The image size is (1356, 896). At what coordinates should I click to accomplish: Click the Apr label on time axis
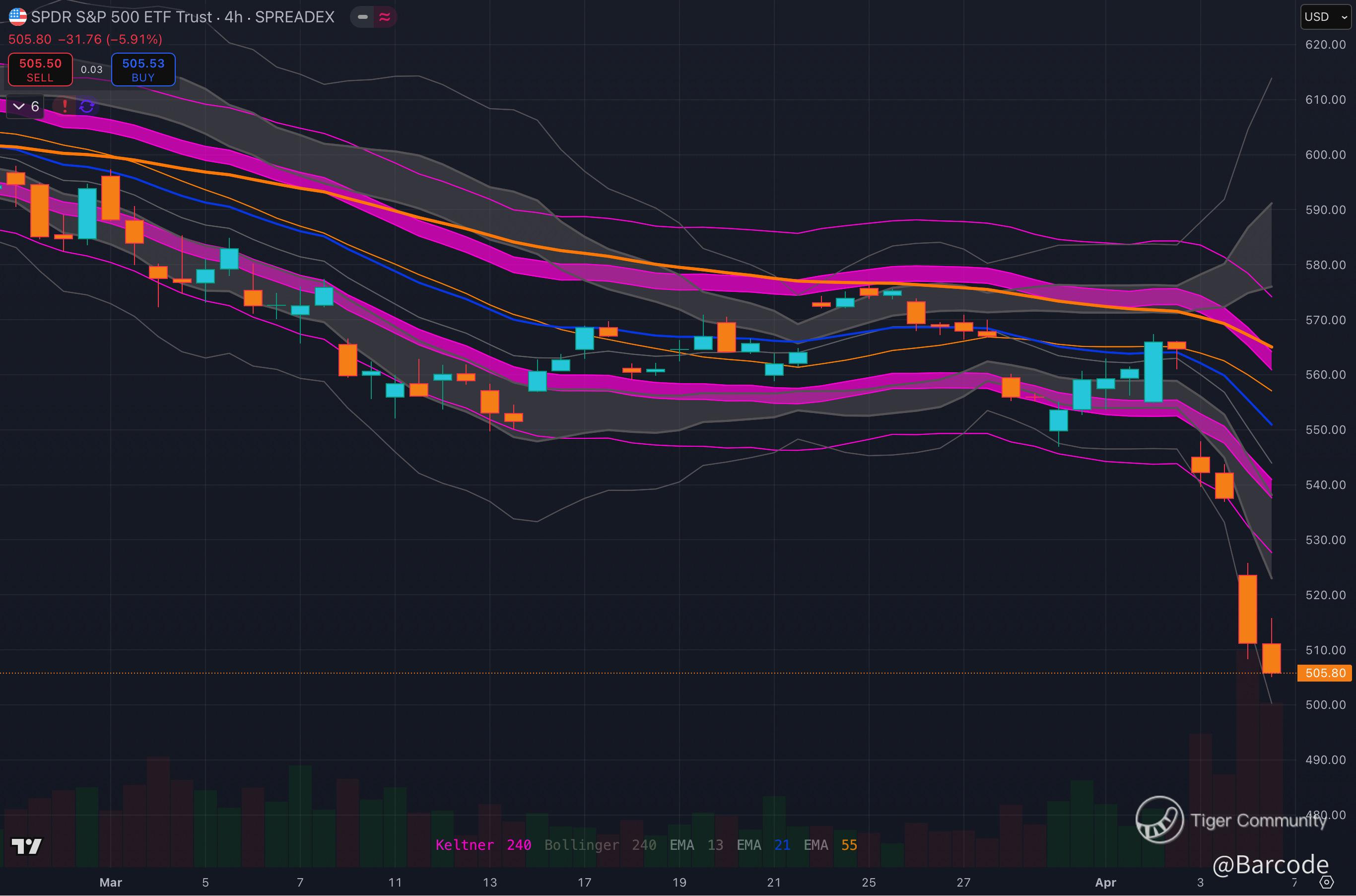click(1105, 882)
